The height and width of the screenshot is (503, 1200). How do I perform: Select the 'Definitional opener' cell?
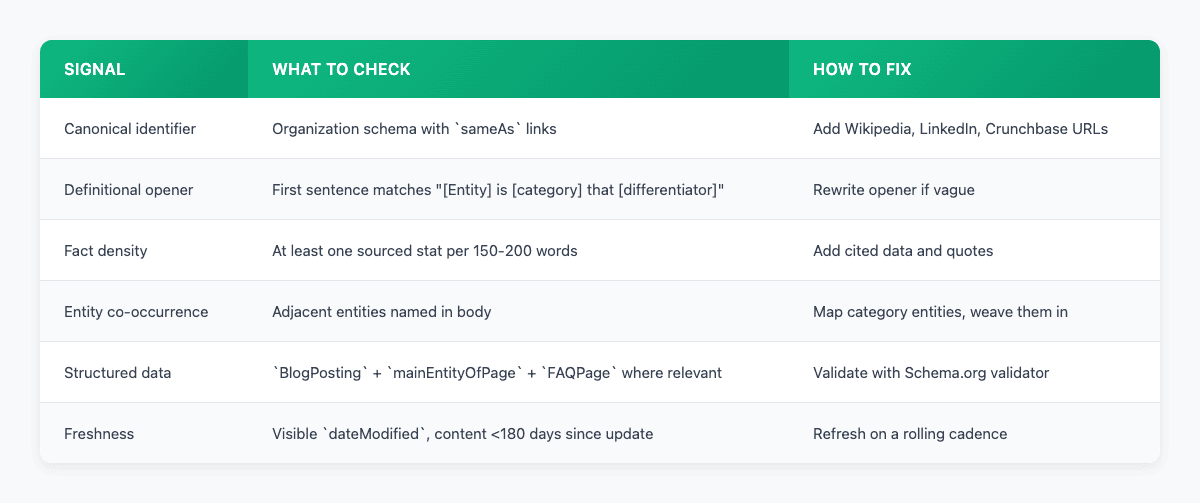(x=144, y=189)
